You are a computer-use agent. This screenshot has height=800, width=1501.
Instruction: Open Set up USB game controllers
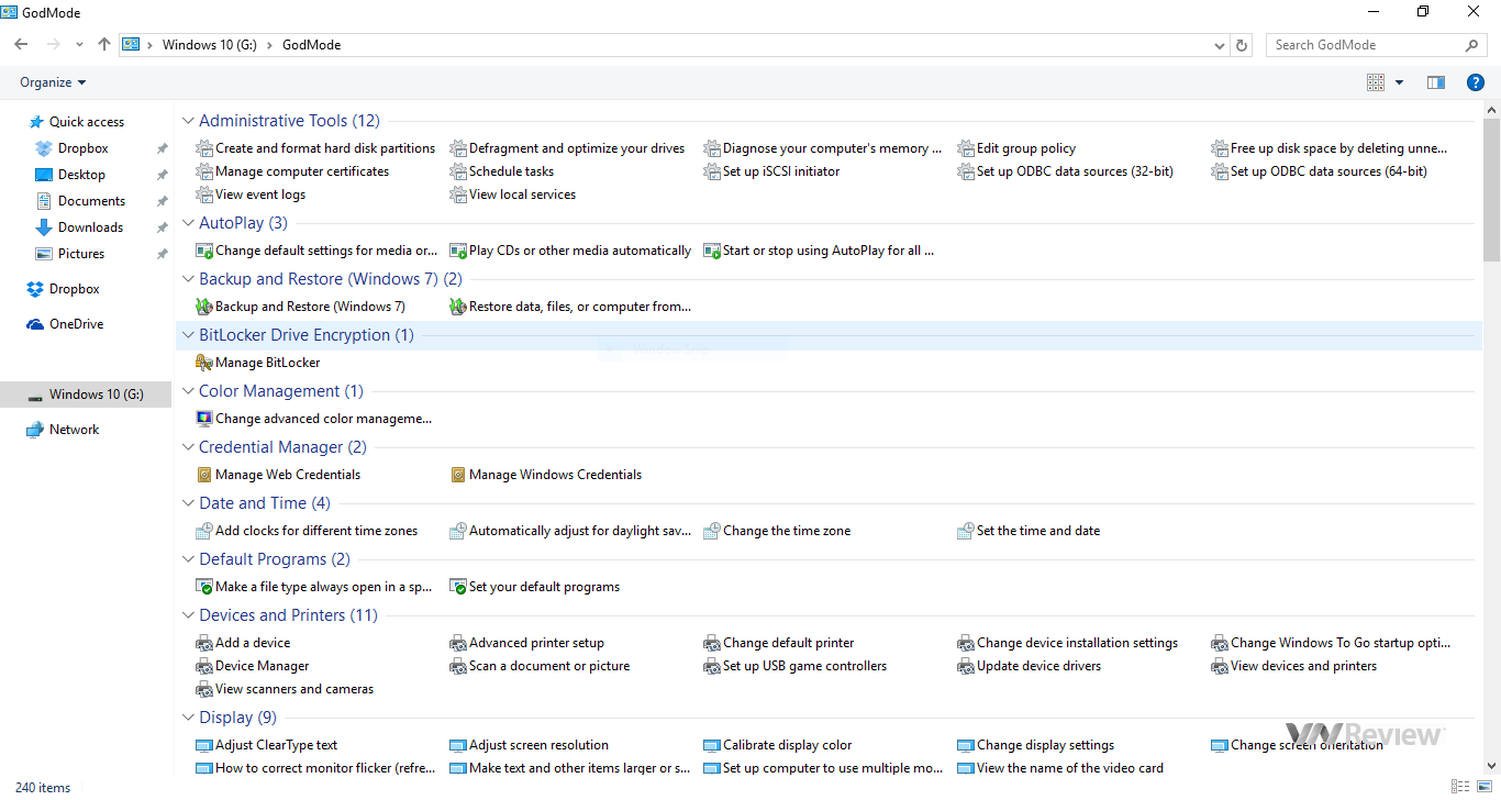796,665
